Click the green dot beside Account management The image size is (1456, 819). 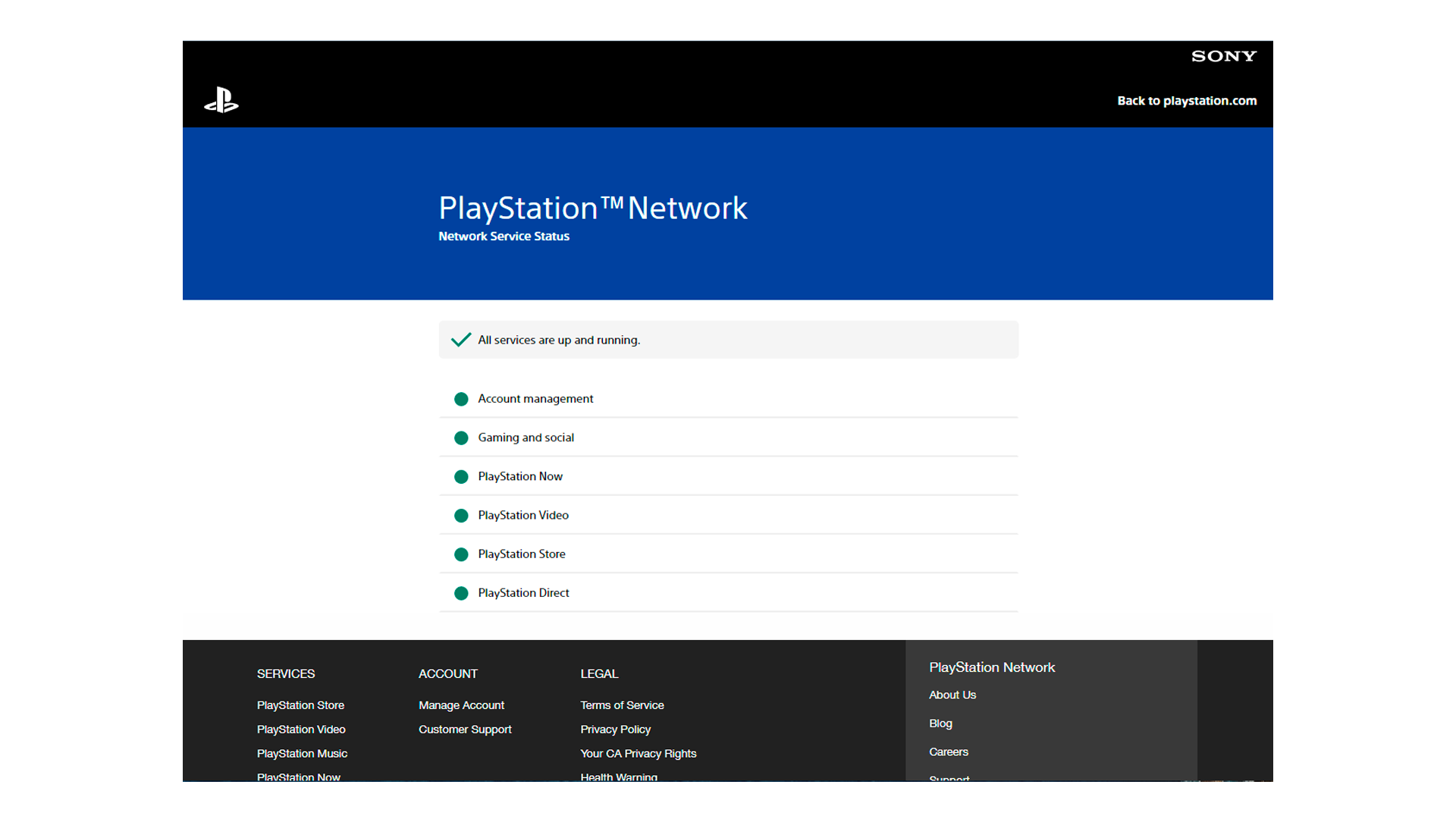tap(461, 399)
